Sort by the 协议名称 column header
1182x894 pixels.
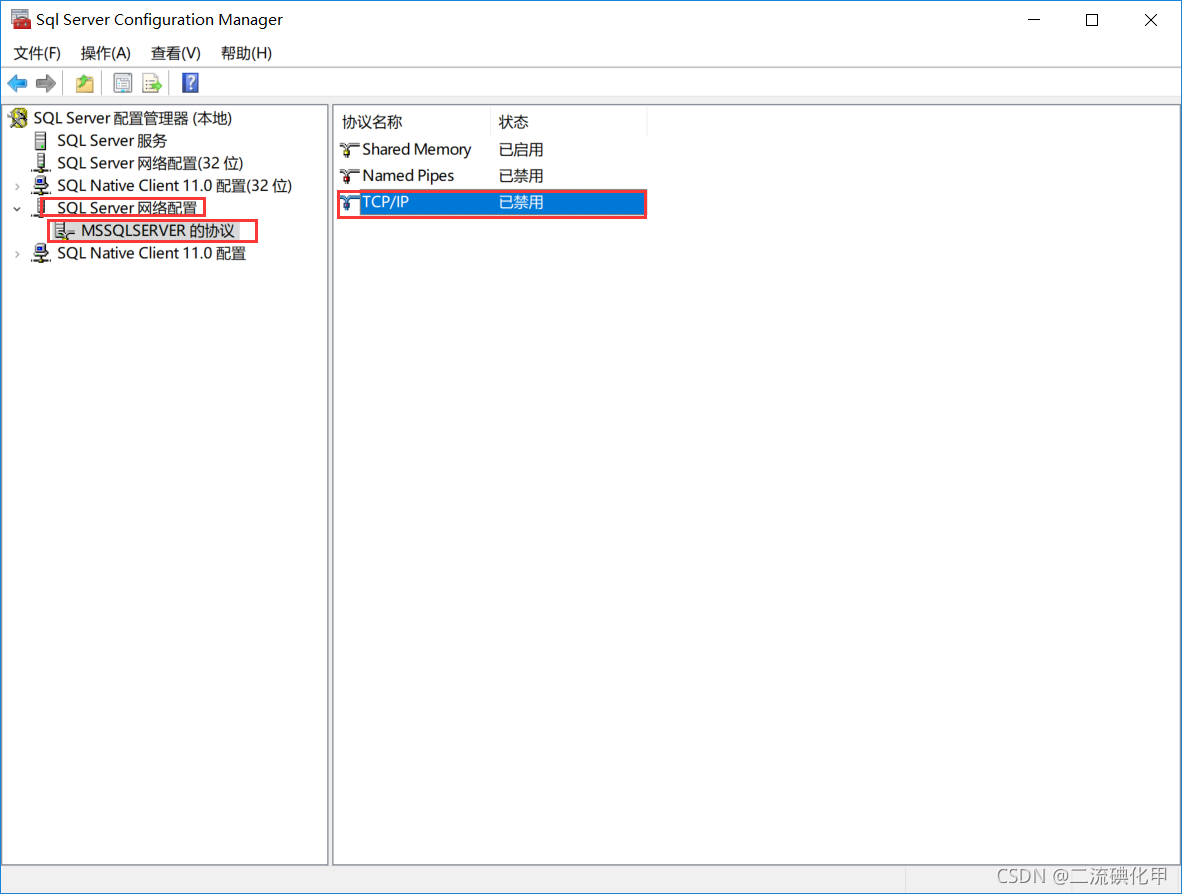[413, 122]
